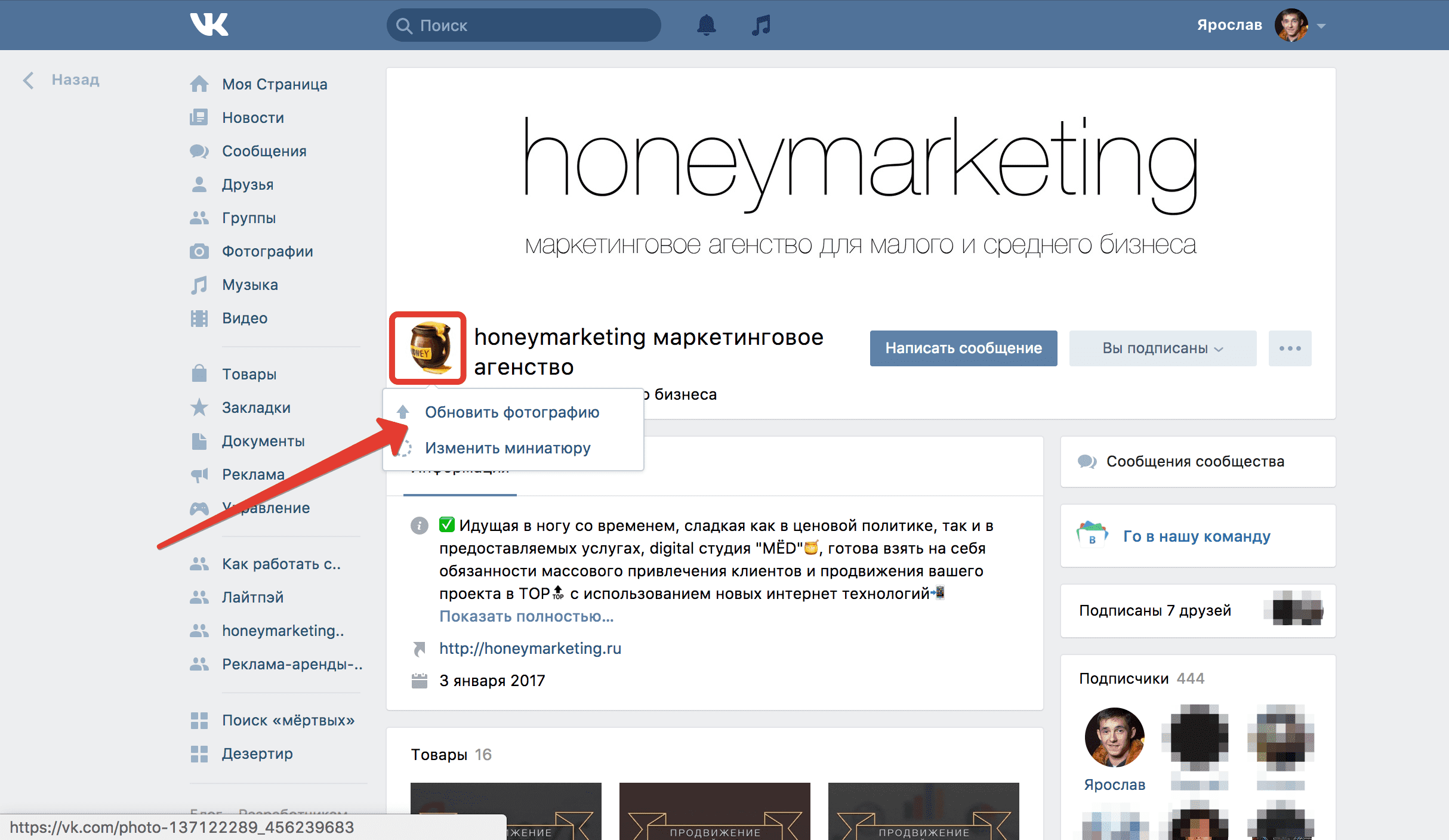Click the Поиск «мёртвых» app grid icon
This screenshot has height=840, width=1449.
(x=199, y=720)
